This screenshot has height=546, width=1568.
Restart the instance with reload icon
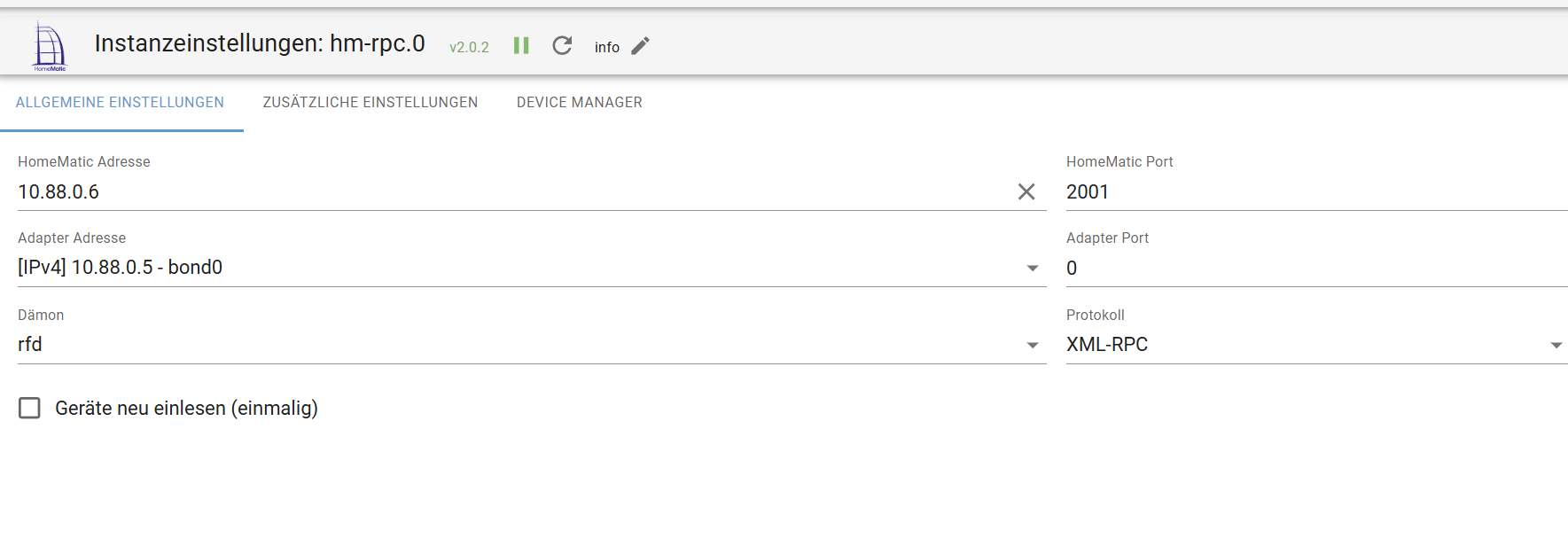562,45
